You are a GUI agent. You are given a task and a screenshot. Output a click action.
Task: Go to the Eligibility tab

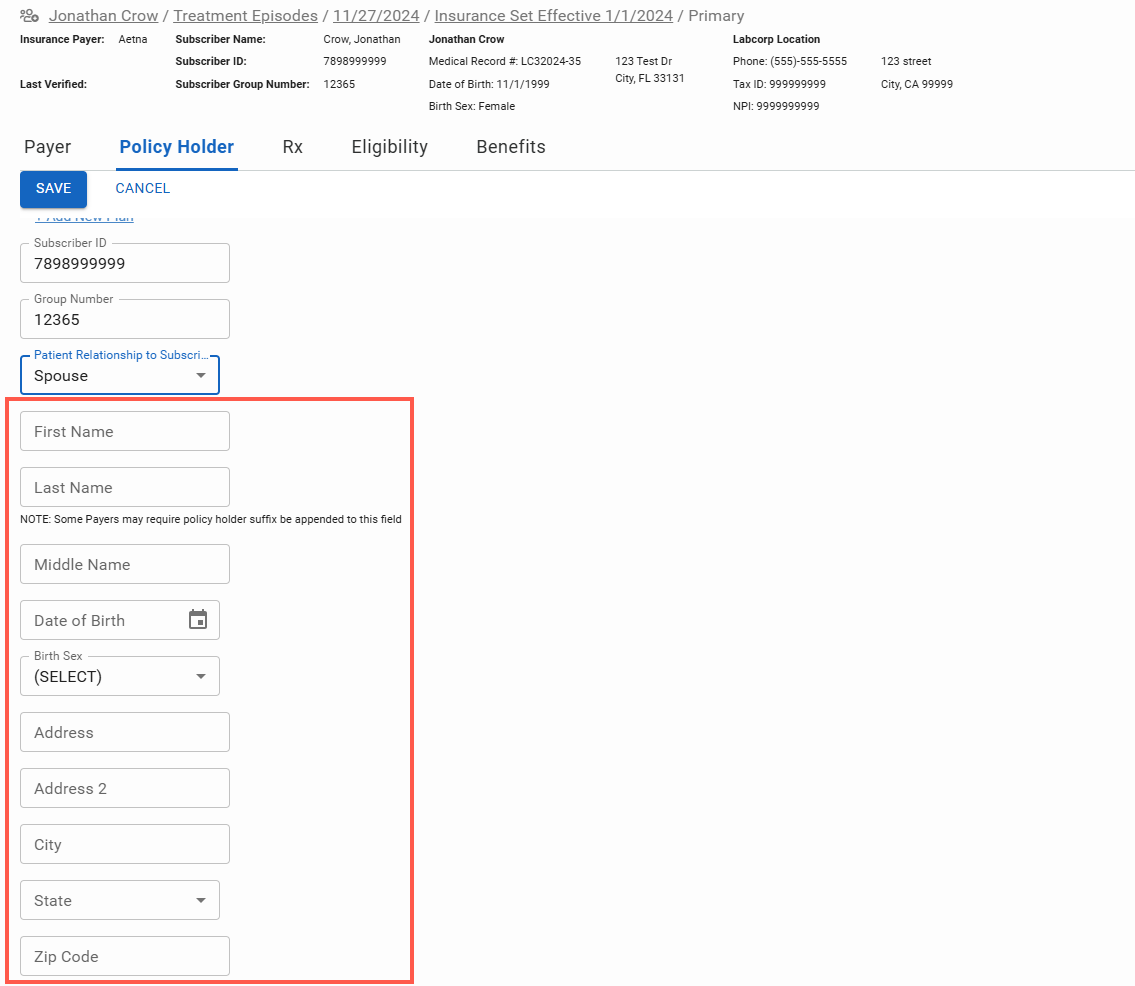389,147
